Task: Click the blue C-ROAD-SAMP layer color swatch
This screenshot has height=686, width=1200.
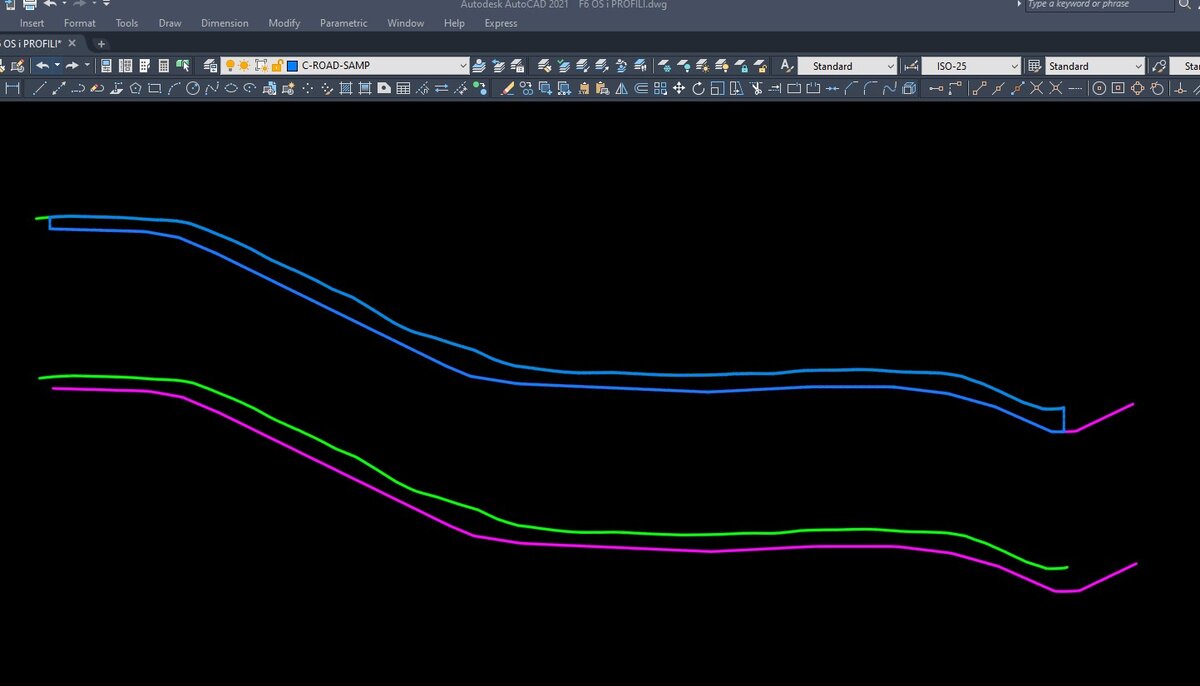Action: [292, 66]
